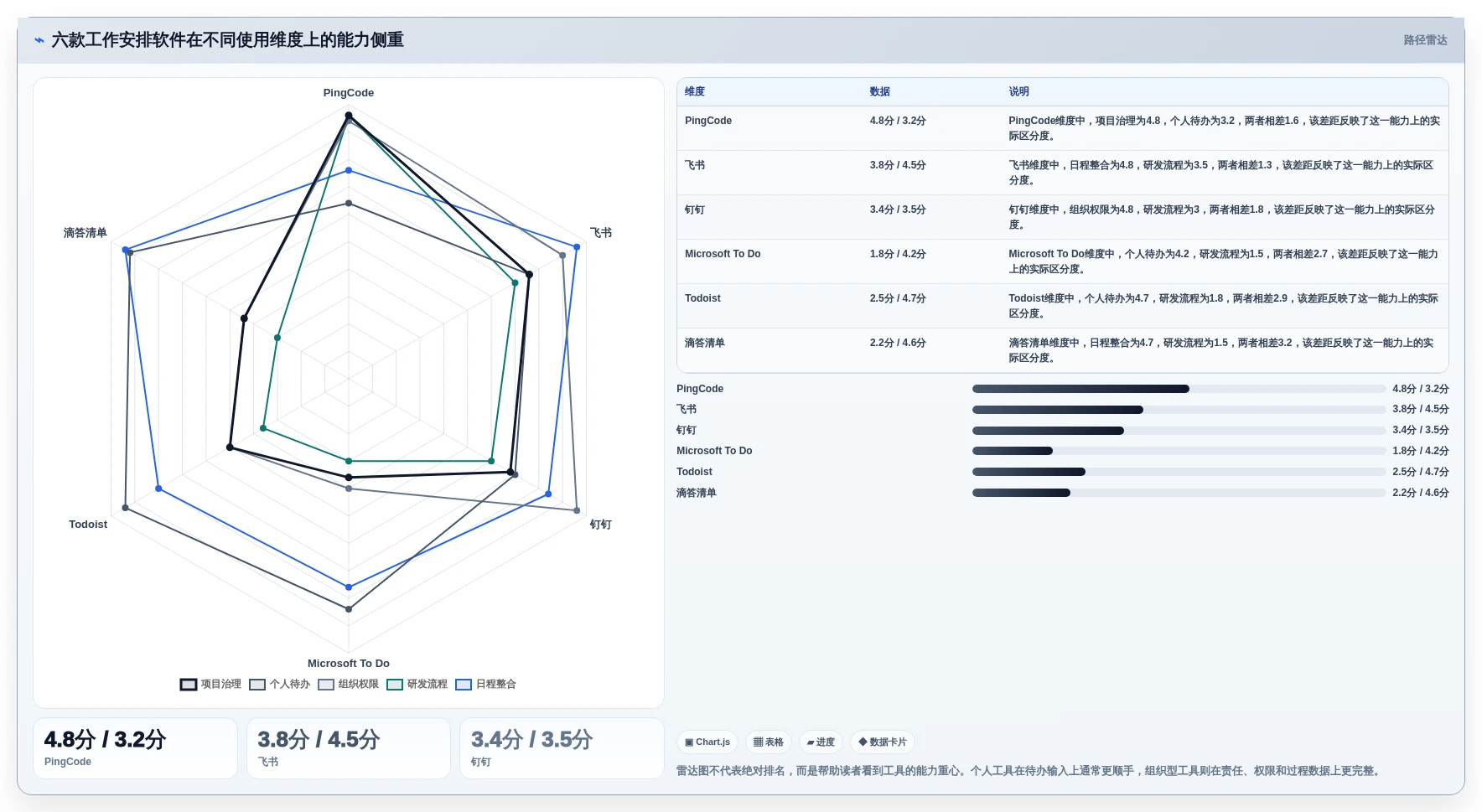Toggle the 项目治理 legend swatch
Image resolution: width=1482 pixels, height=812 pixels.
click(189, 685)
